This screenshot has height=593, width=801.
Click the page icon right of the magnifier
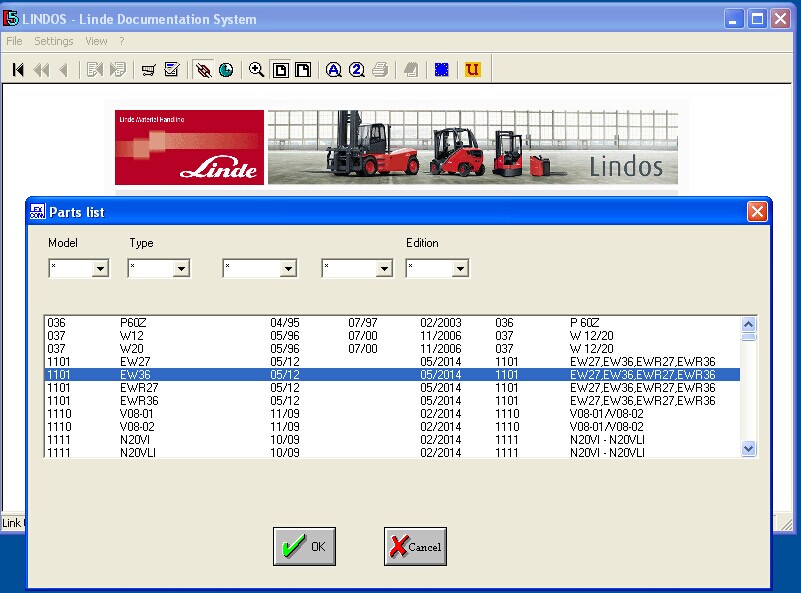pyautogui.click(x=280, y=69)
